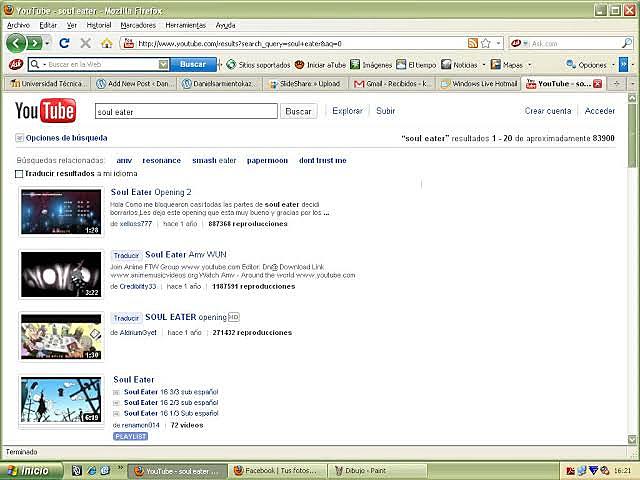This screenshot has width=640, height=480.
Task: Open the Editar menu
Action: click(x=48, y=25)
